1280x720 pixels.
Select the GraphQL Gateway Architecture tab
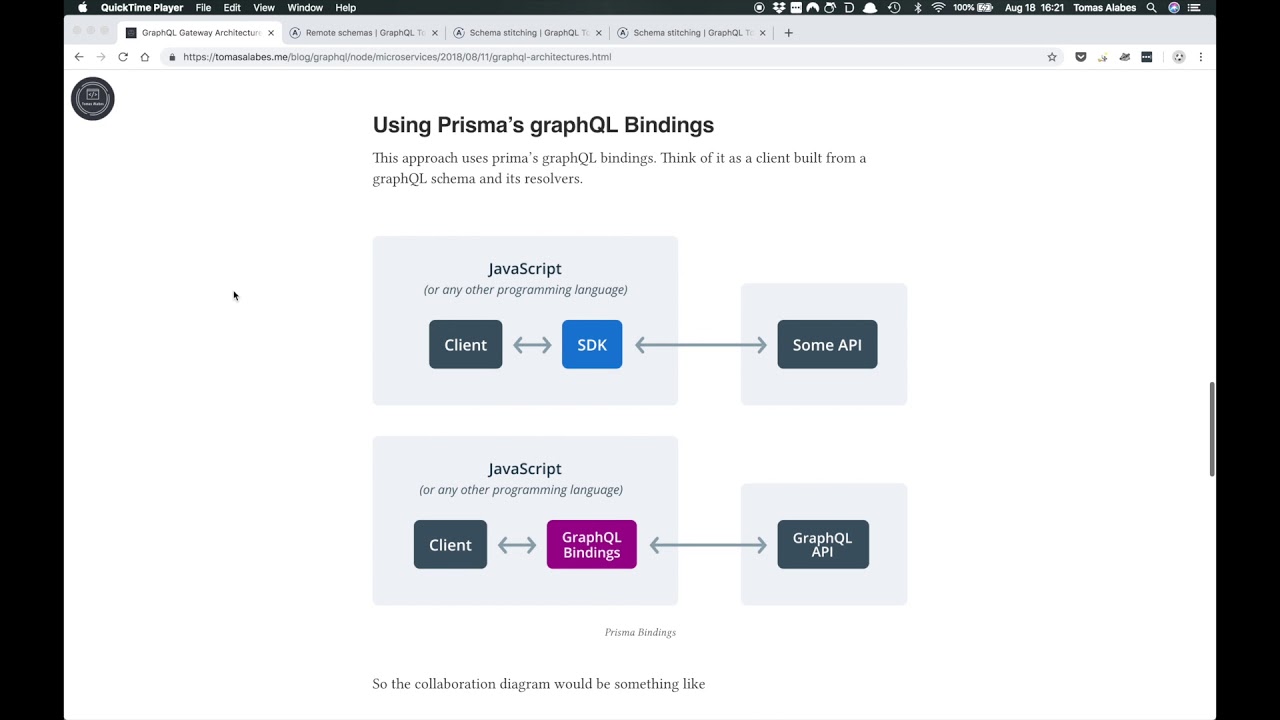tap(200, 33)
